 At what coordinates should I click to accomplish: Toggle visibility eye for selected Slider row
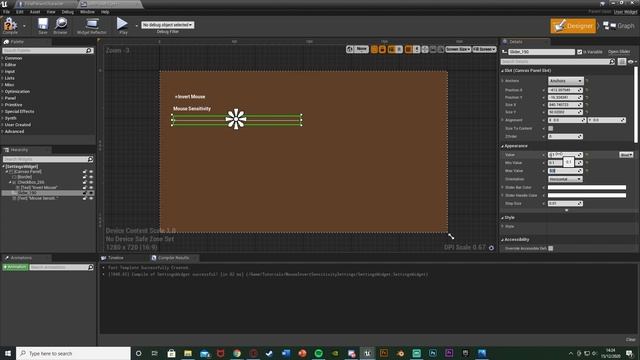(x=91, y=193)
